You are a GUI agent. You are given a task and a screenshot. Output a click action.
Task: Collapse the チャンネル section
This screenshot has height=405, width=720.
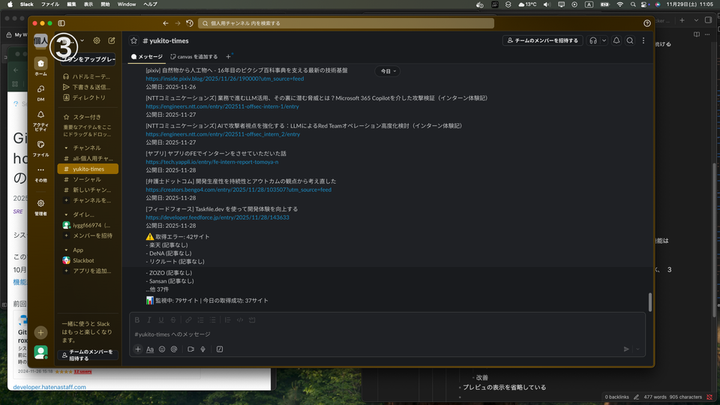point(65,147)
